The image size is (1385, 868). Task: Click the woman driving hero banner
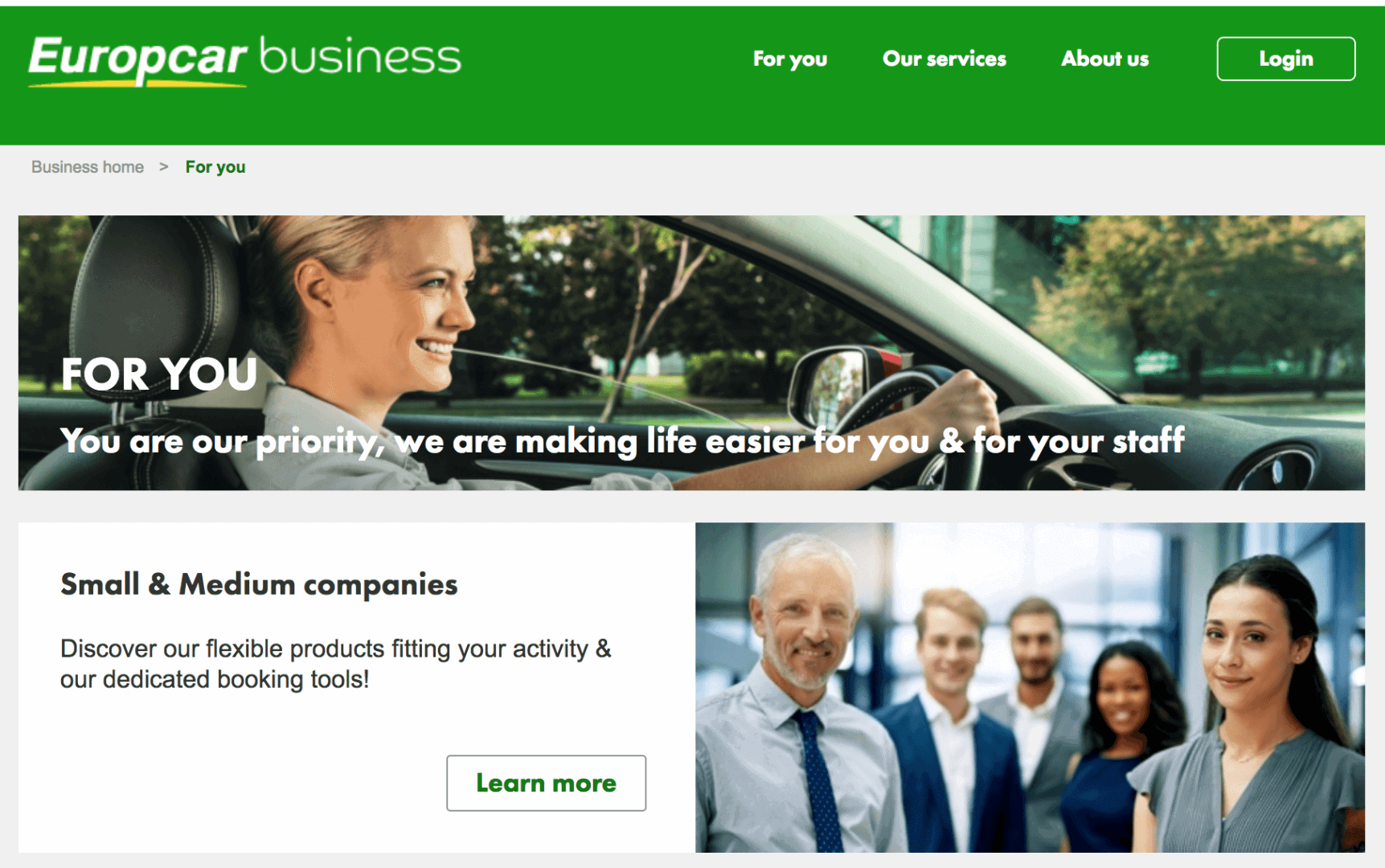click(x=691, y=353)
